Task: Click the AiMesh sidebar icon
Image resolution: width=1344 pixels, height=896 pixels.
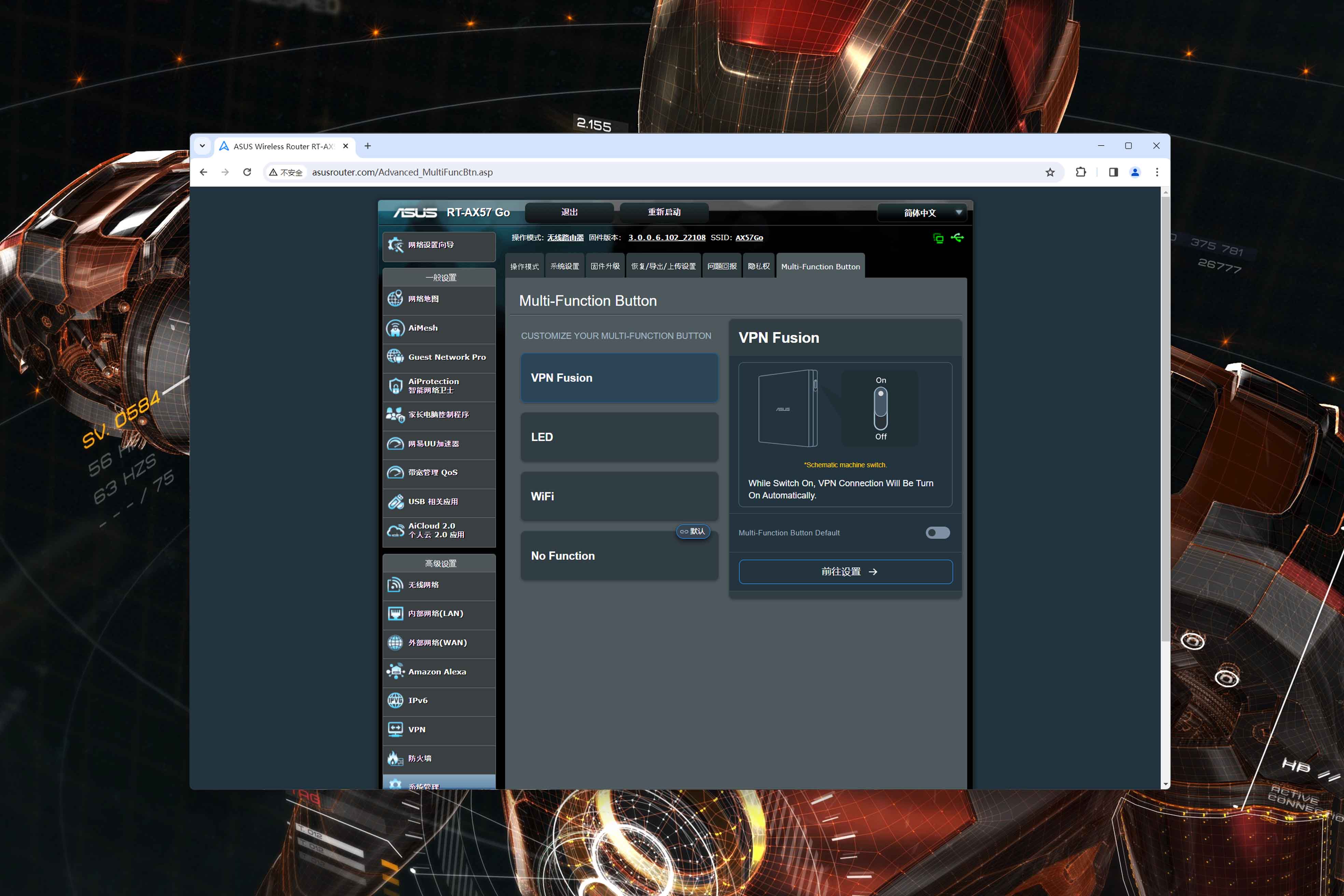Action: point(395,328)
